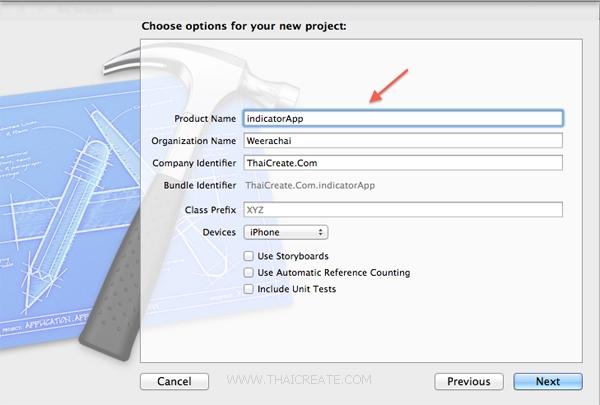Click the Bundle Identifier label
This screenshot has width=600, height=405.
point(200,185)
